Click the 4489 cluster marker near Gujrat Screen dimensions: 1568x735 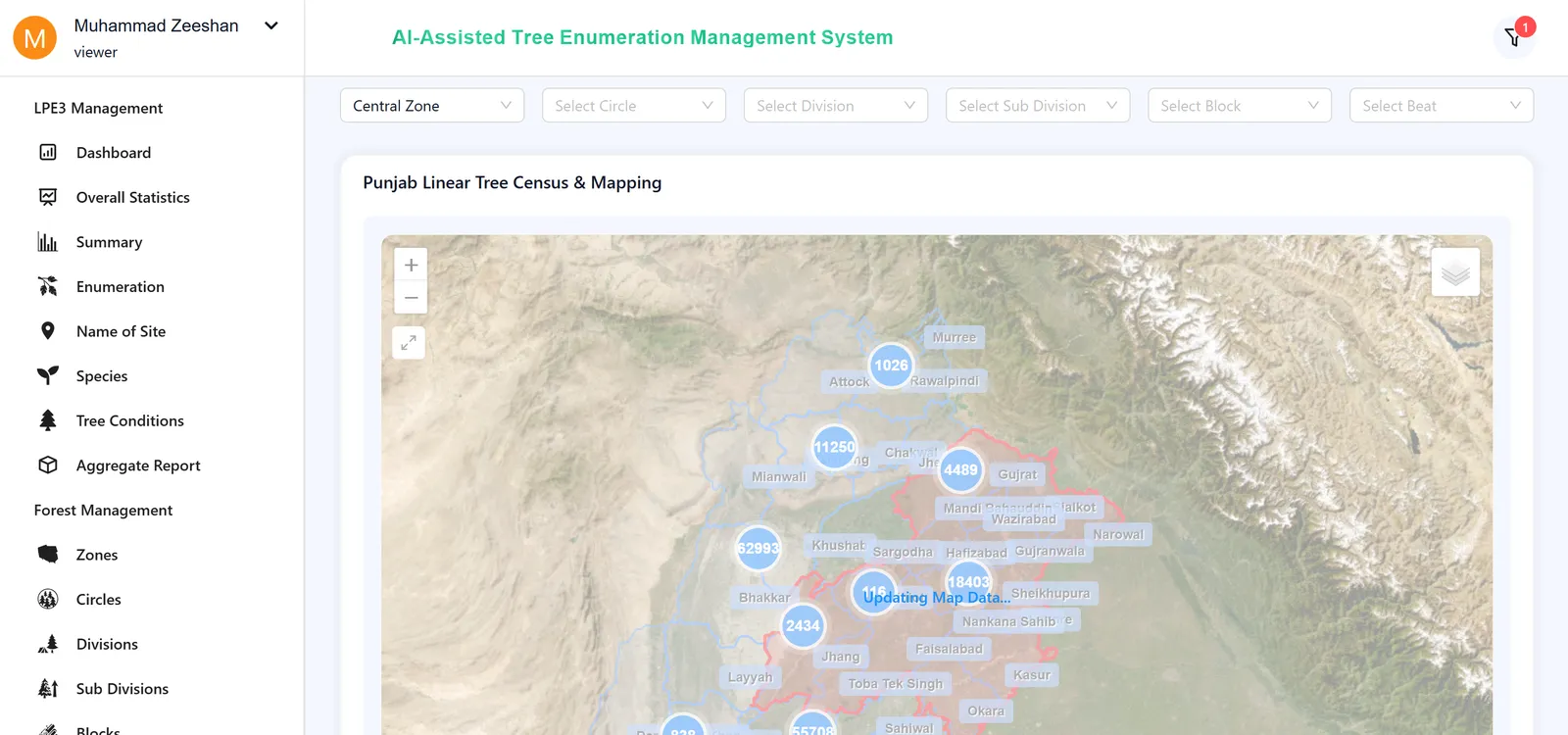coord(960,470)
